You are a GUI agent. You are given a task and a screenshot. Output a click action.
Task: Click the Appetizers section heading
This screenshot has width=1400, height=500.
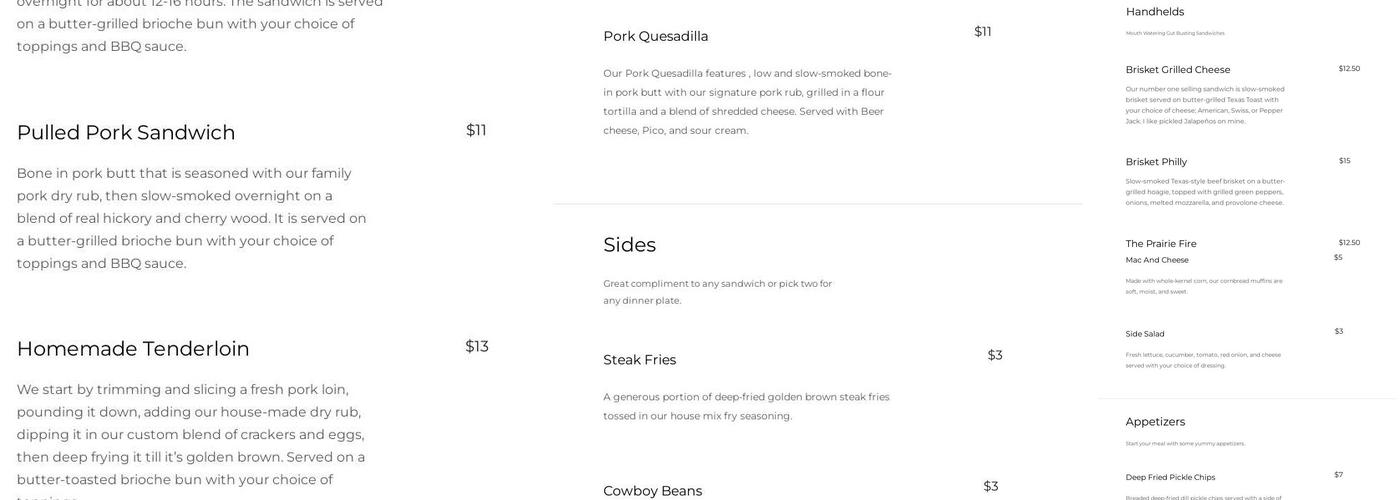1155,422
